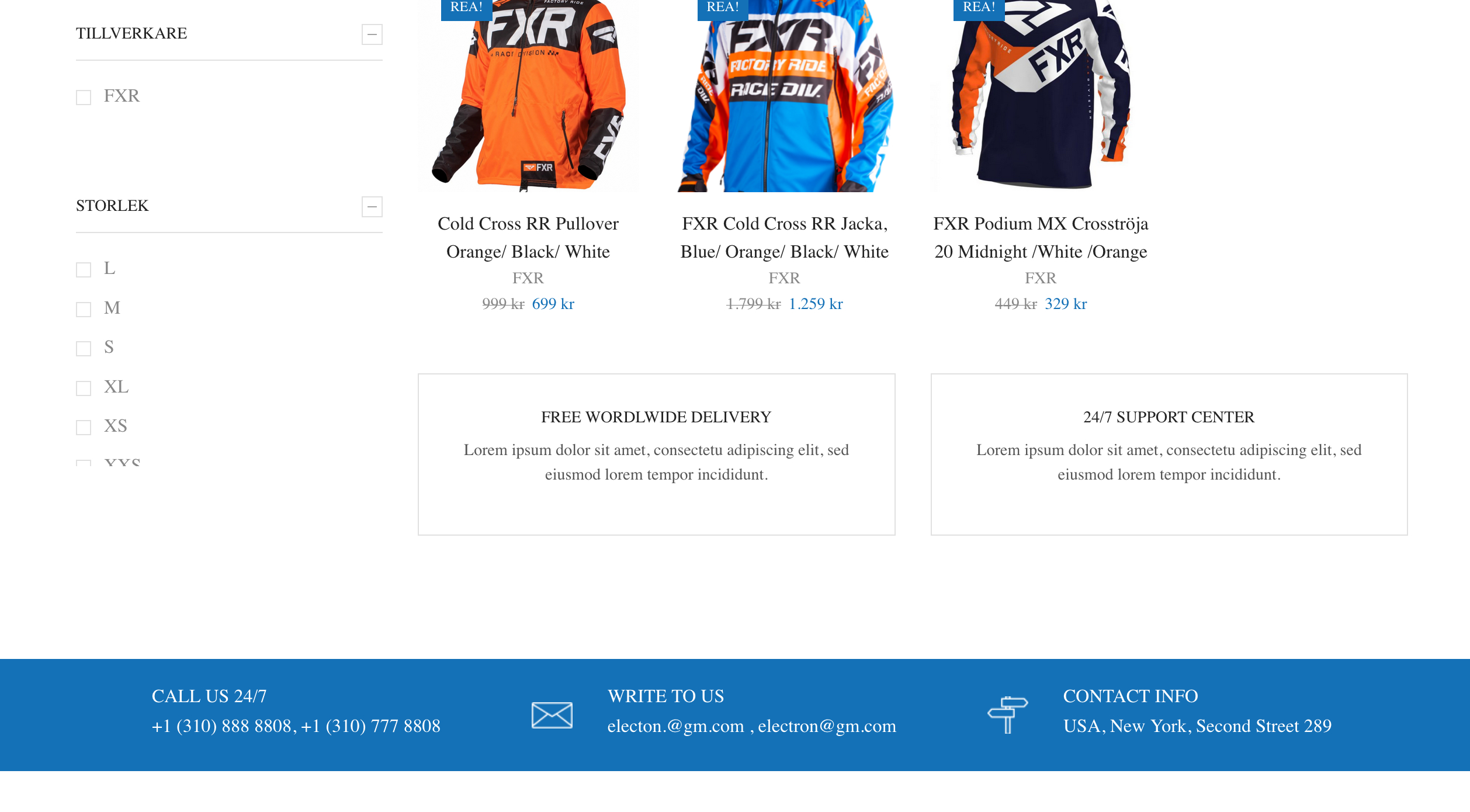Open Cold Cross RR Pullover product title
The height and width of the screenshot is (812, 1470).
point(528,238)
